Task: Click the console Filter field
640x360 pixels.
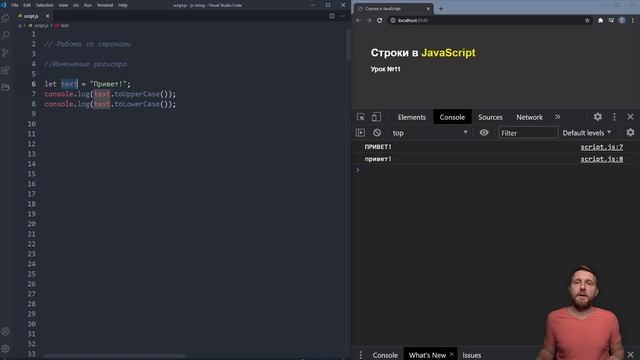Action: (528, 133)
